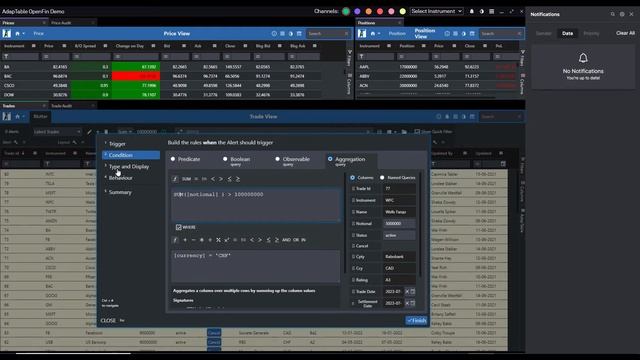Open Position View home dropdown

click(375, 33)
